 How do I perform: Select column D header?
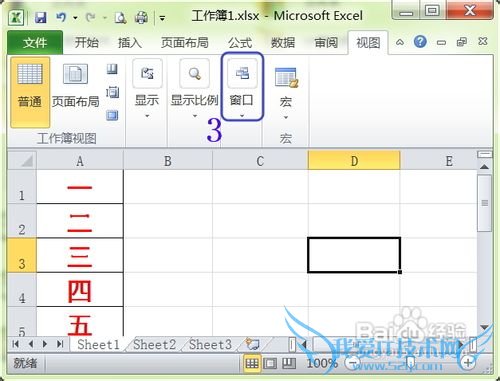(x=354, y=161)
